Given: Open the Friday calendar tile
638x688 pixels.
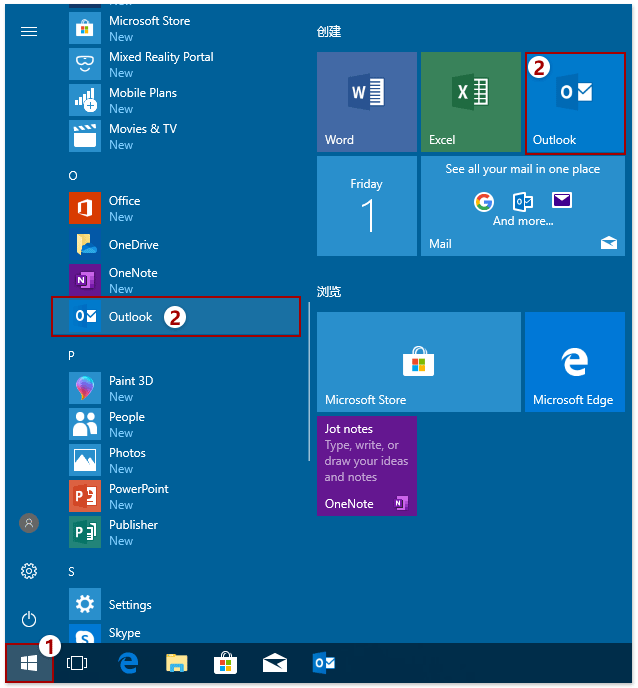Looking at the screenshot, I should coord(366,206).
